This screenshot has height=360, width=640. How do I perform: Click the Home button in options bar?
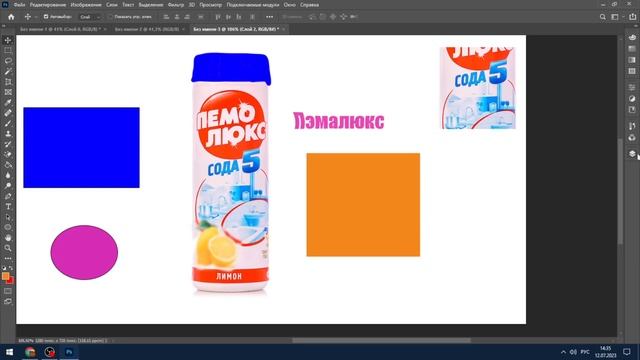click(x=11, y=17)
